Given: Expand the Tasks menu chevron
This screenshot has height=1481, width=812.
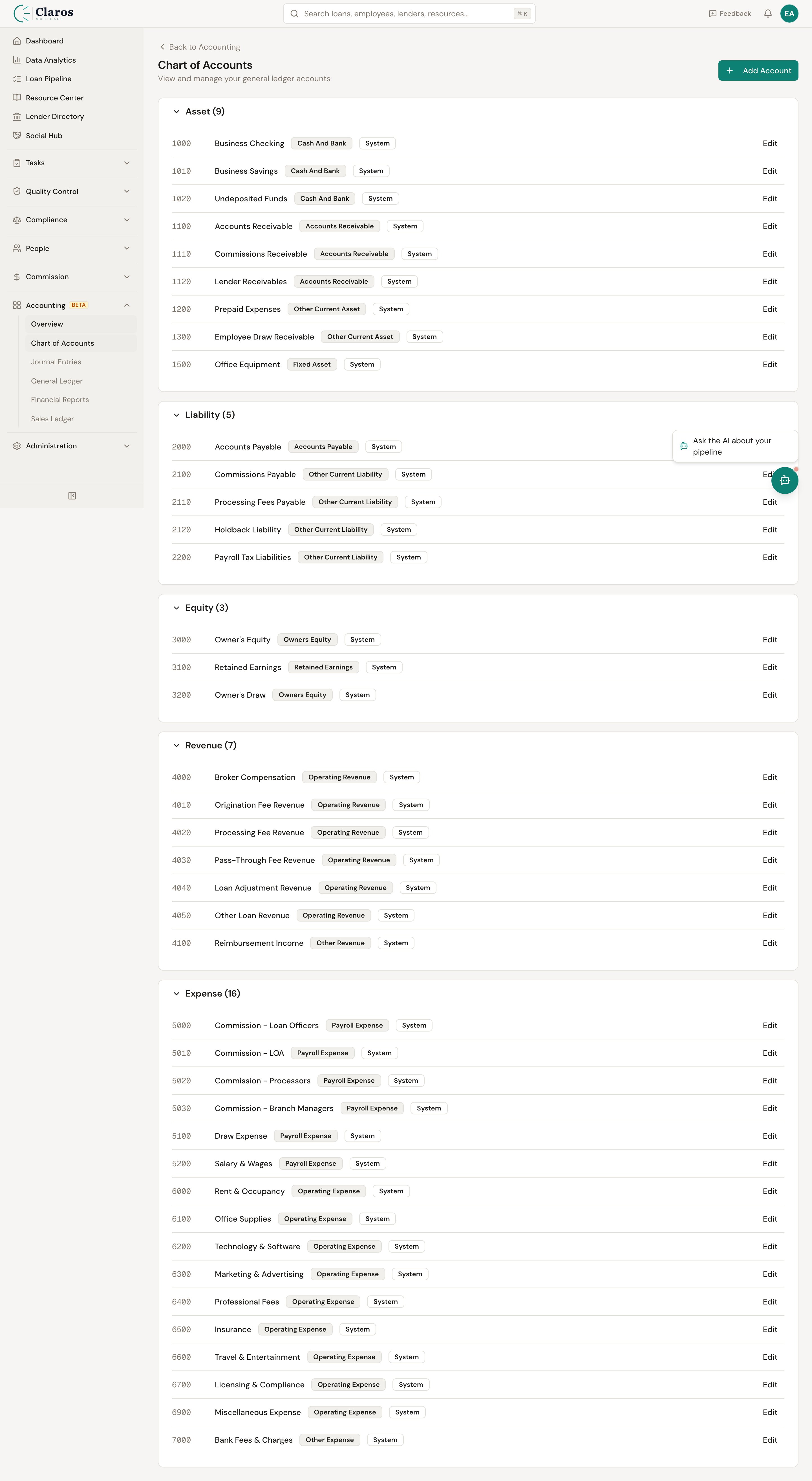Looking at the screenshot, I should click(126, 163).
